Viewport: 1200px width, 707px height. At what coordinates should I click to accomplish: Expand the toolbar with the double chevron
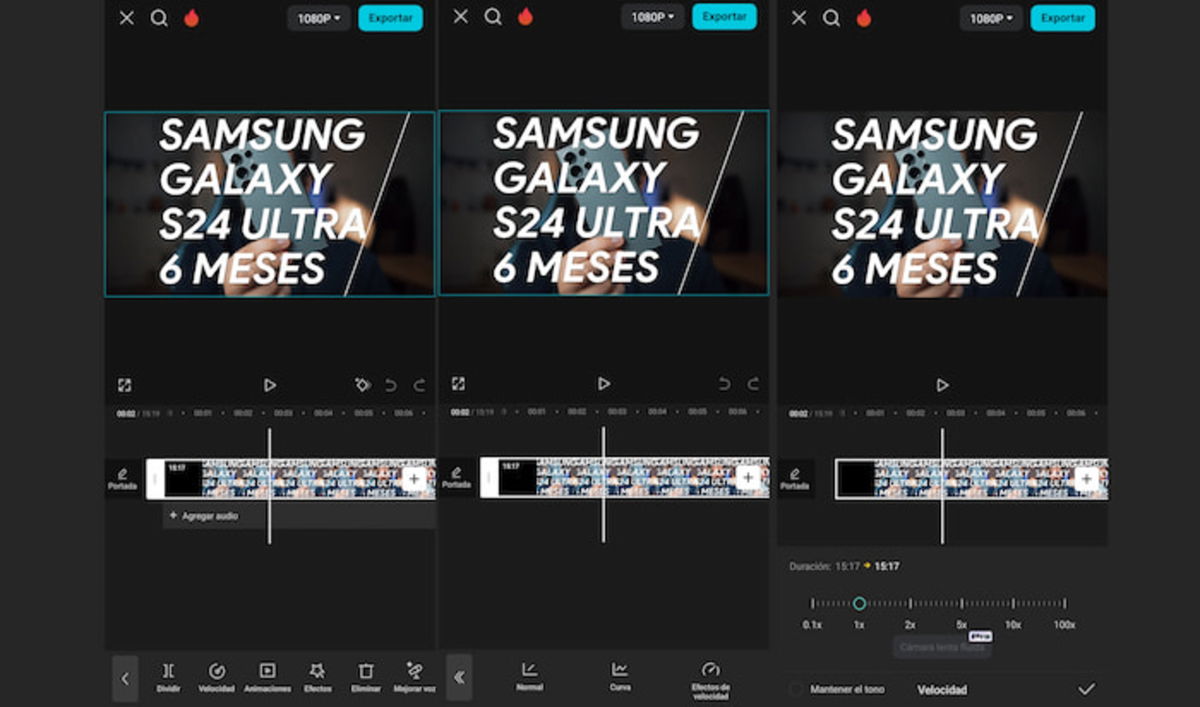(458, 677)
